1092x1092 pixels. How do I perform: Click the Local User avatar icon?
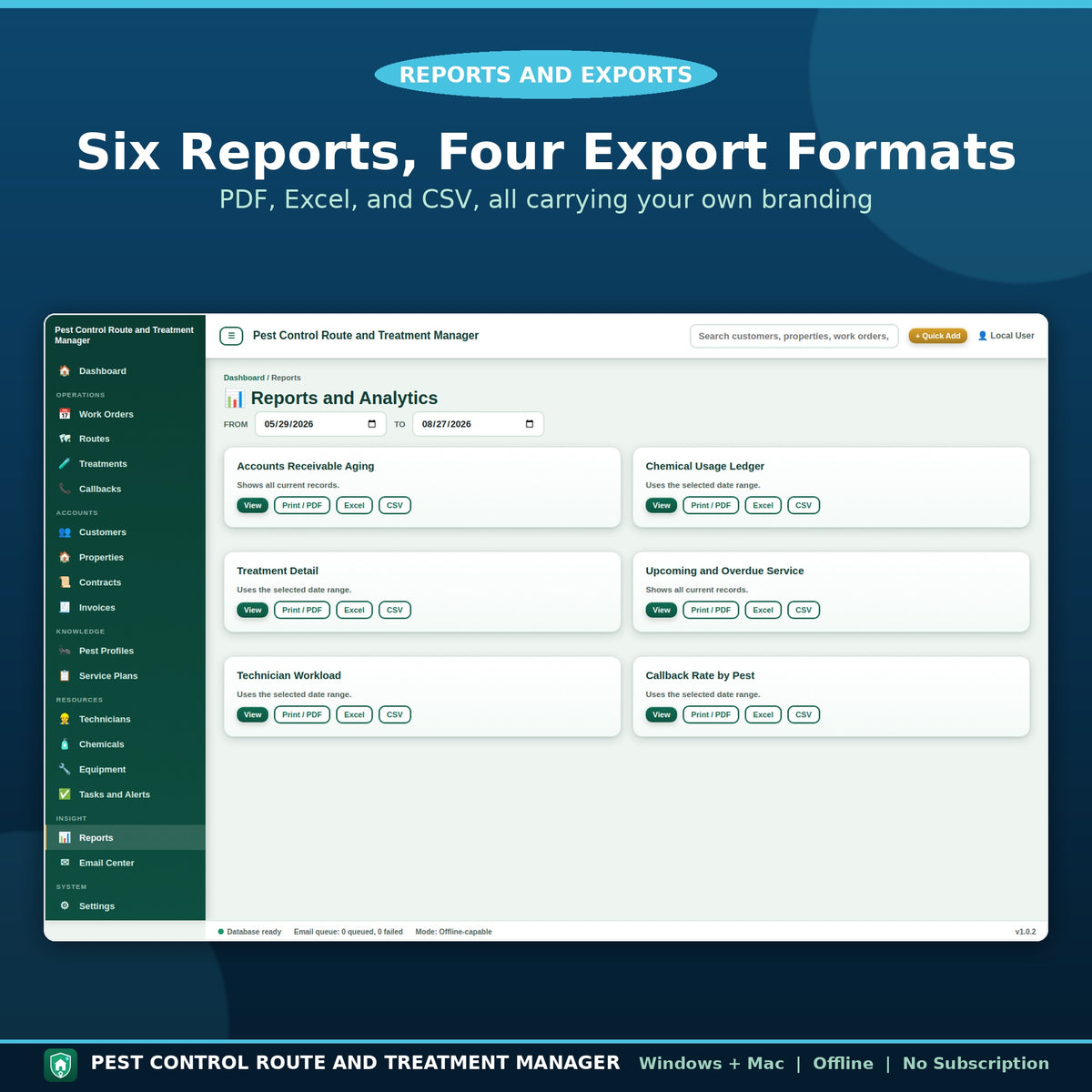pos(983,336)
